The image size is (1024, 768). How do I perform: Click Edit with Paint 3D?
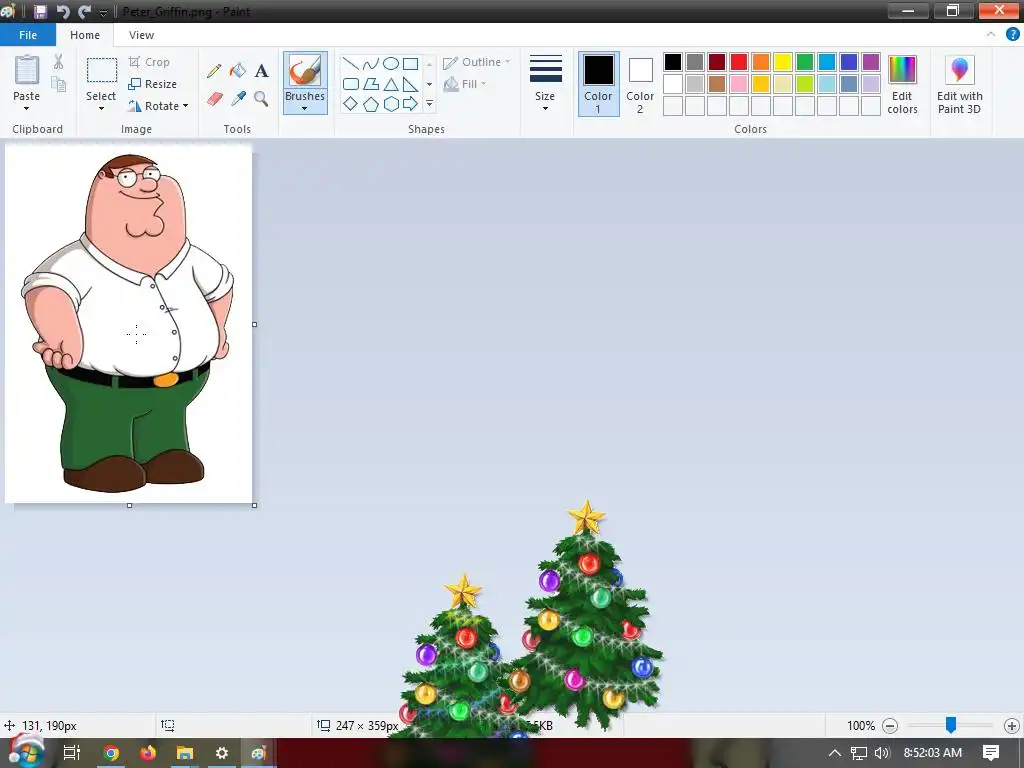click(x=959, y=84)
